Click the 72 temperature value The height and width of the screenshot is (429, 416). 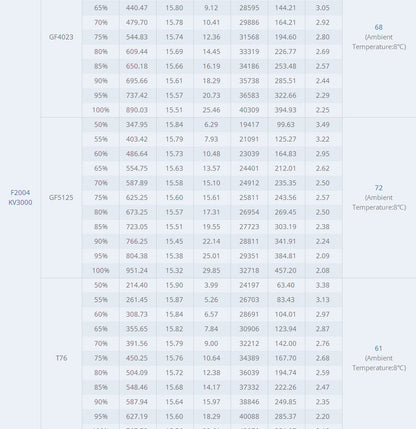coord(378,188)
